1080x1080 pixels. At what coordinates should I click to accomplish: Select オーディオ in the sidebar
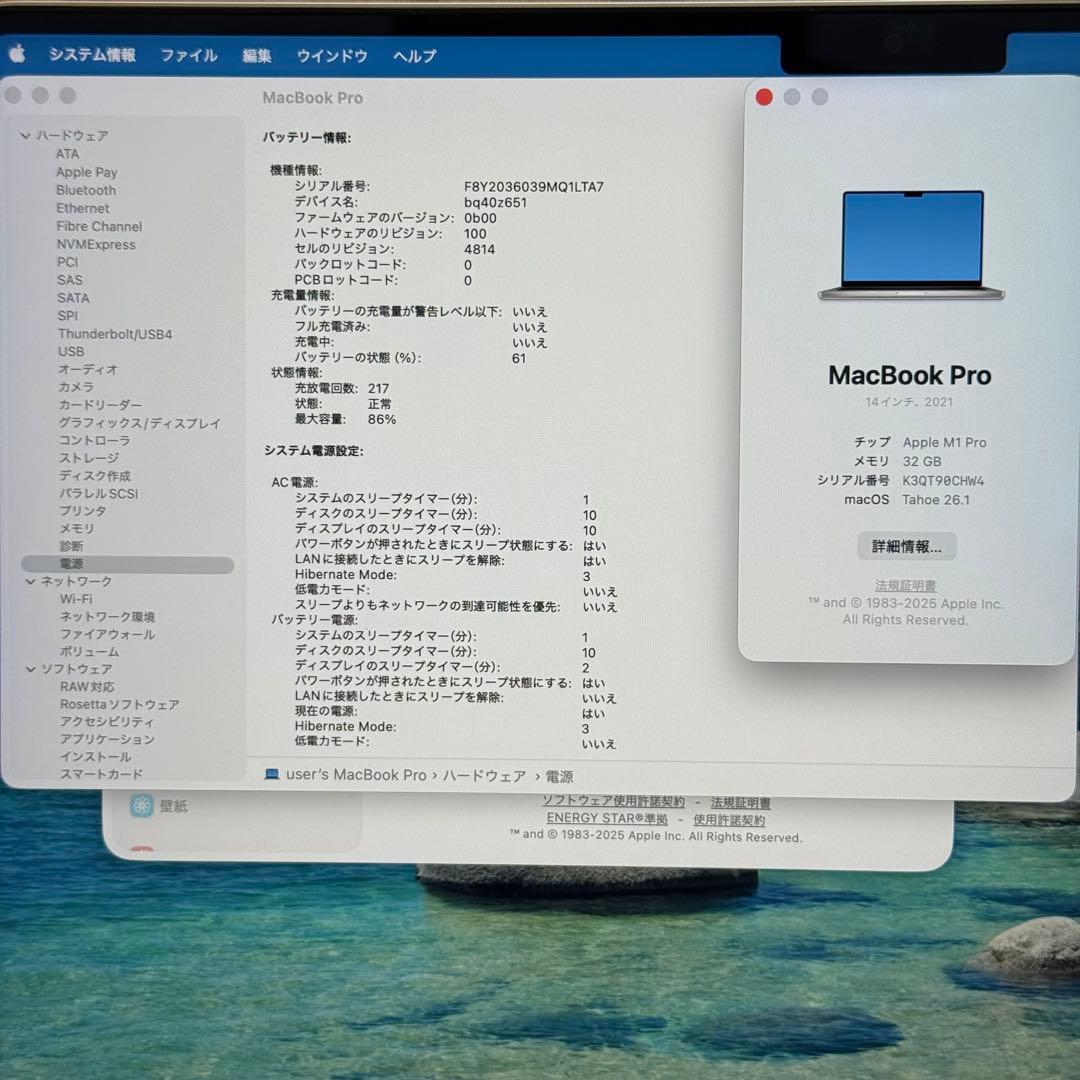tap(87, 369)
